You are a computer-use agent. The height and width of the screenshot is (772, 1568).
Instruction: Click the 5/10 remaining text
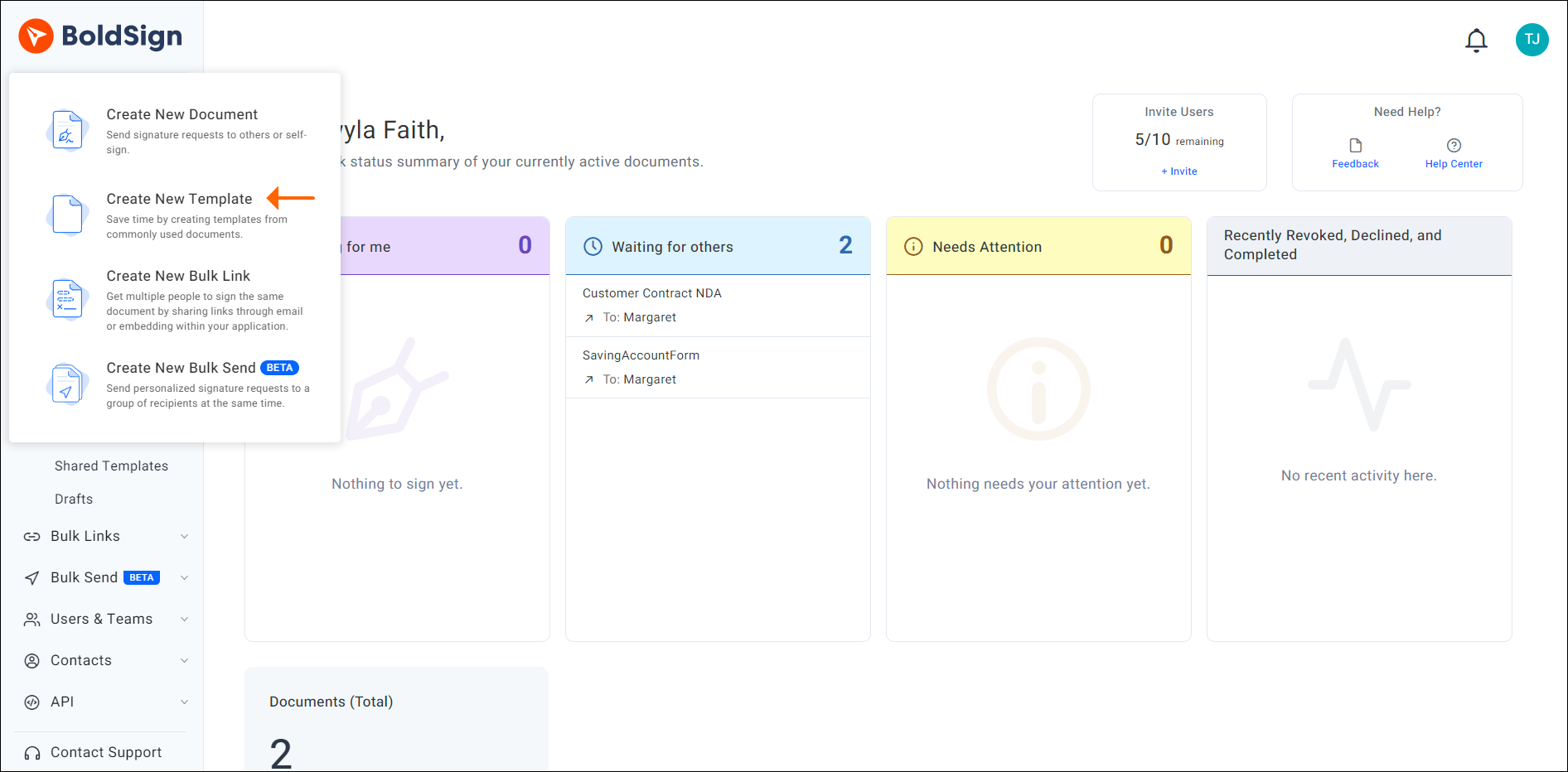1179,140
